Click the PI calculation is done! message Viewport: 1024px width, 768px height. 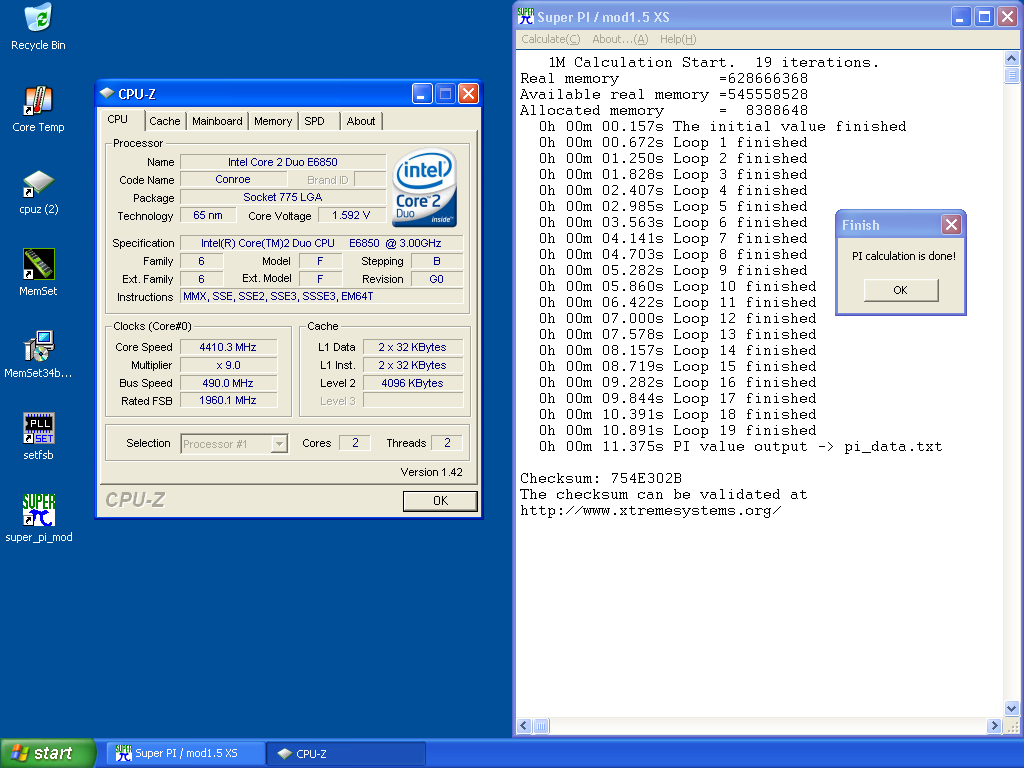coord(903,256)
